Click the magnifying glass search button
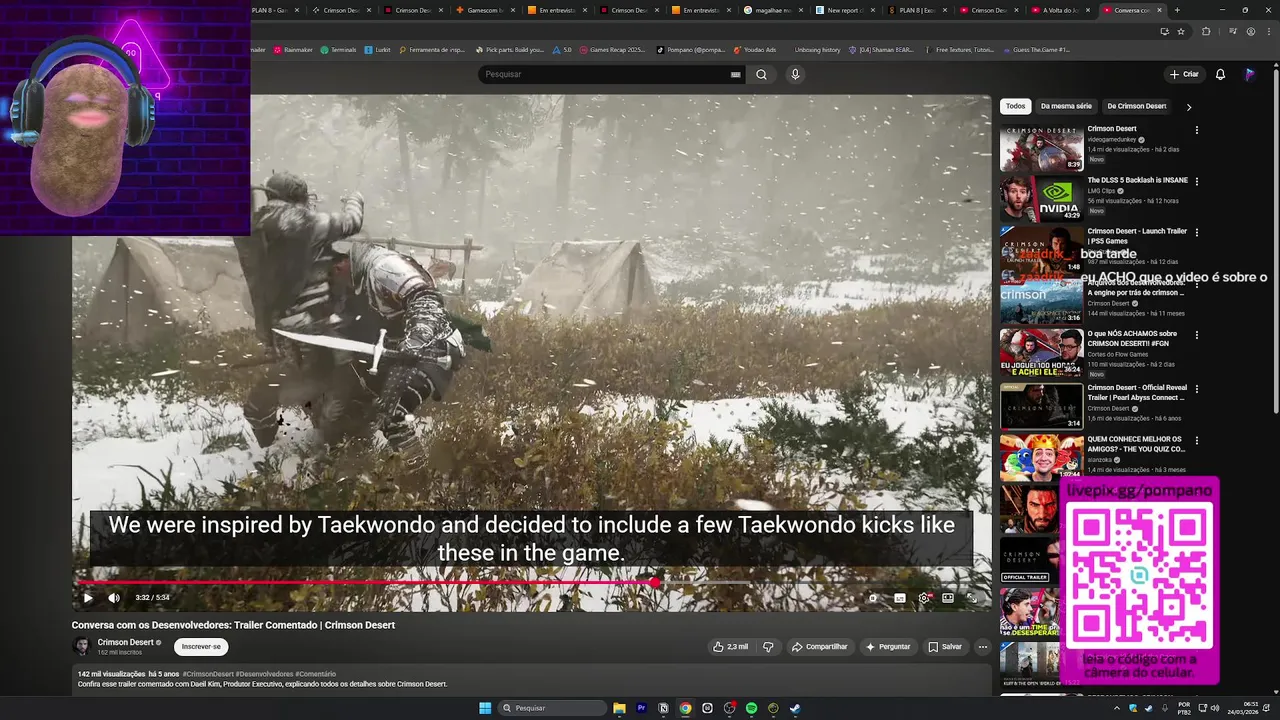 [761, 74]
